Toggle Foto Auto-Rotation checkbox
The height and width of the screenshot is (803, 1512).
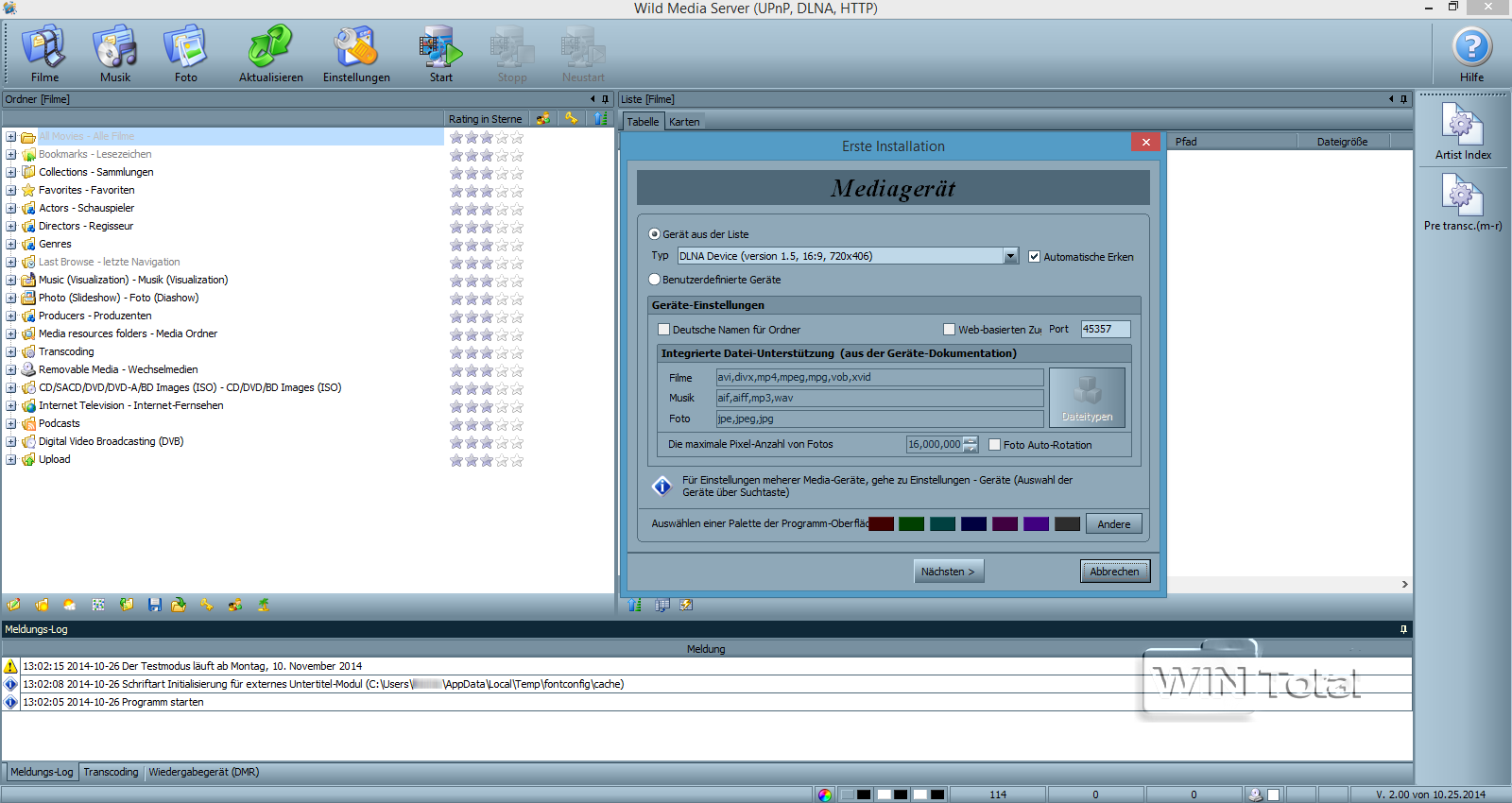pyautogui.click(x=994, y=445)
